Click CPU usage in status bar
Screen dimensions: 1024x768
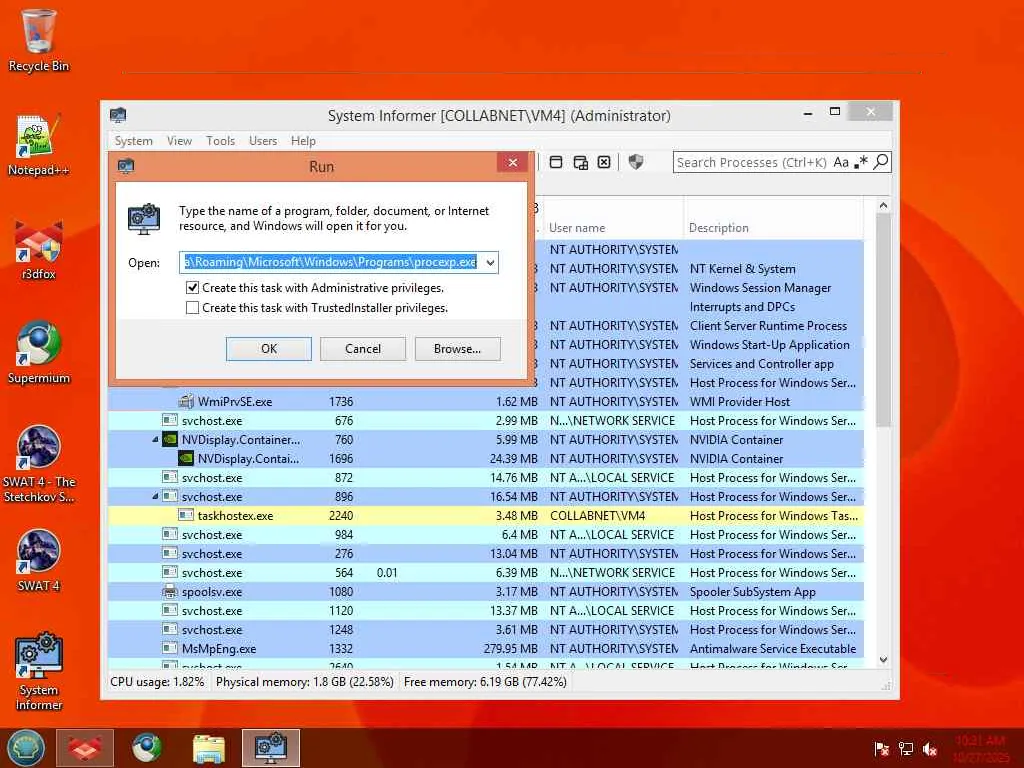[157, 682]
